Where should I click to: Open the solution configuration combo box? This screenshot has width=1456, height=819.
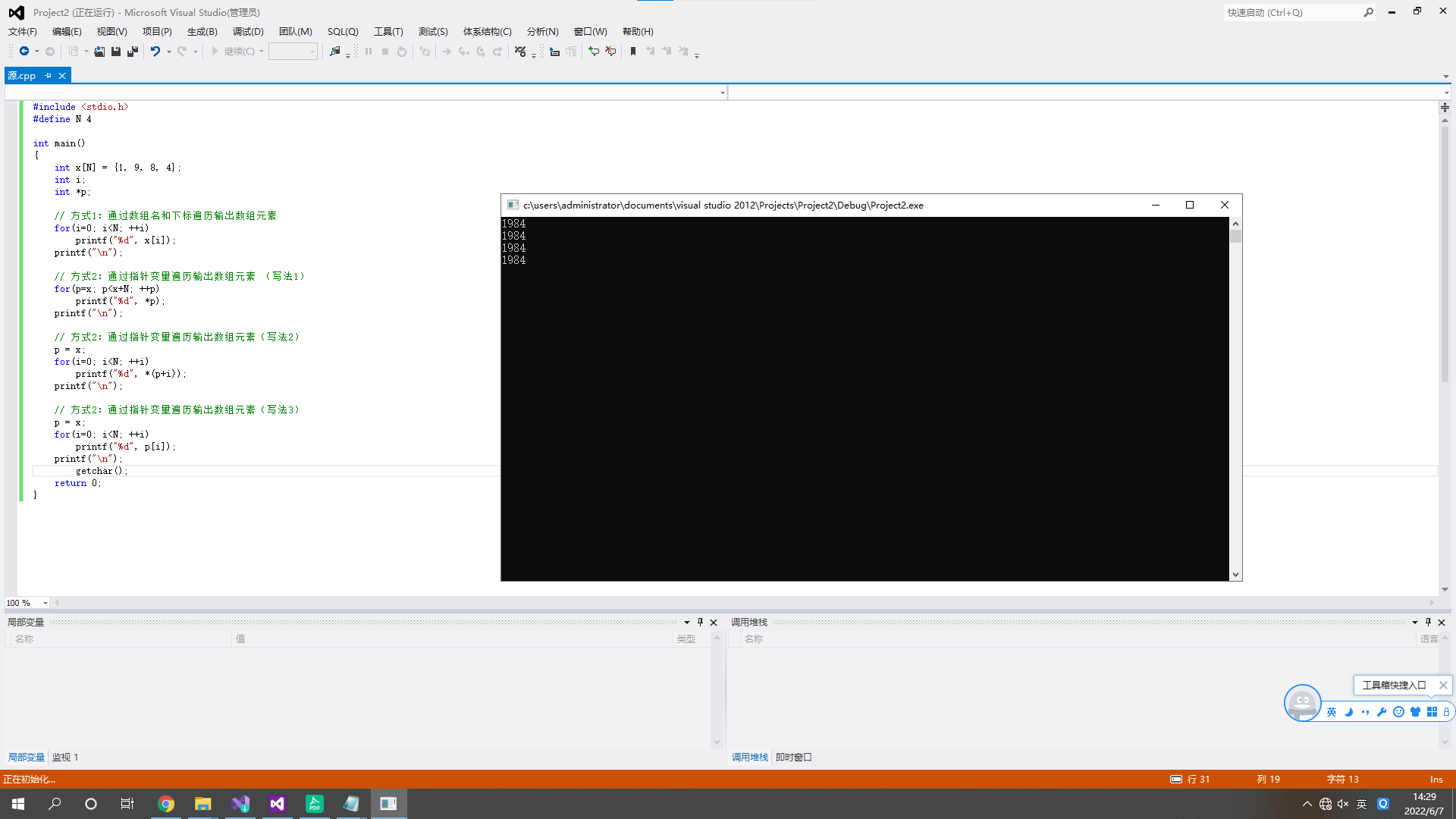pos(293,52)
